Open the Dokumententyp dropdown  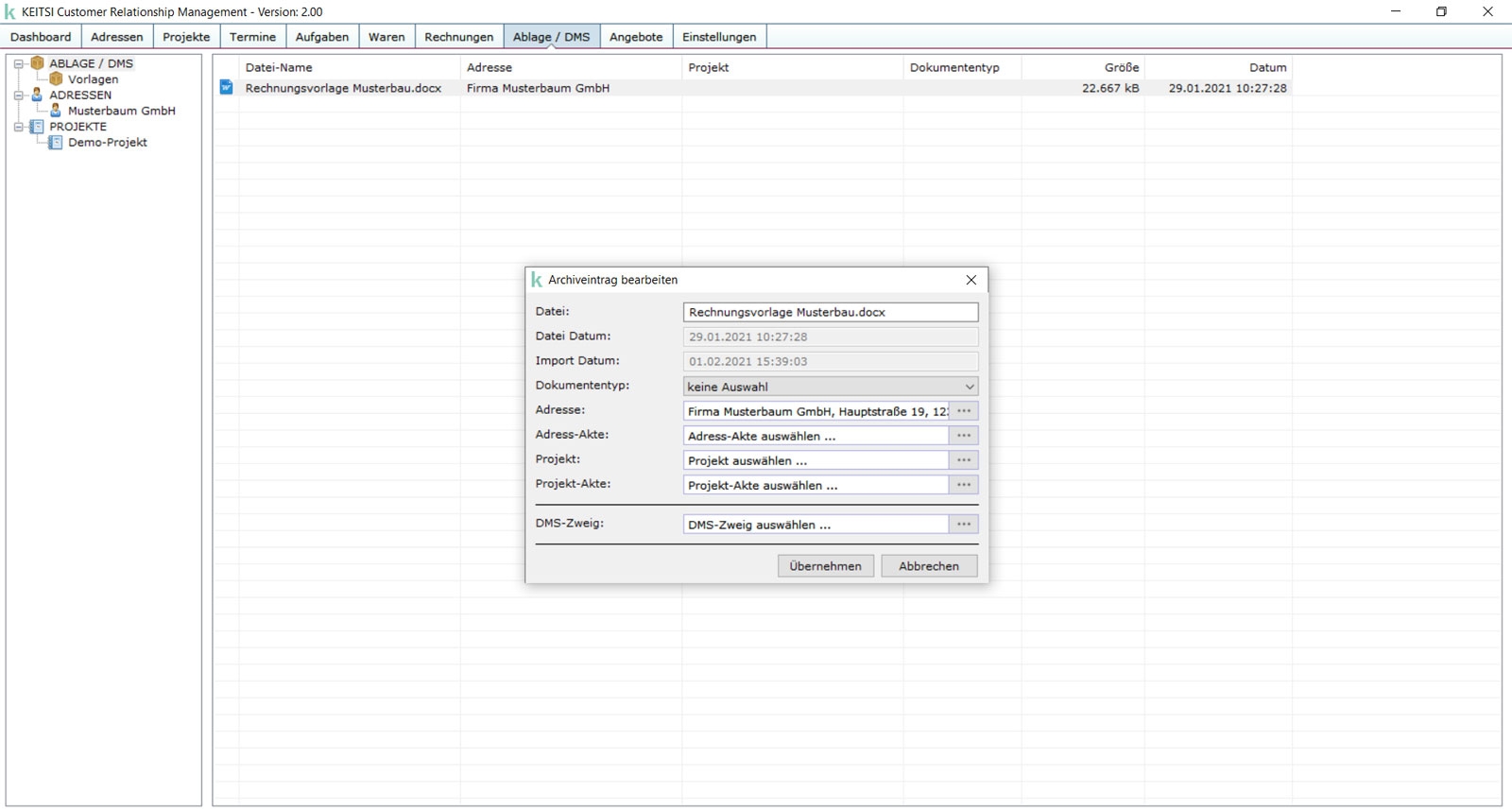[x=831, y=387]
